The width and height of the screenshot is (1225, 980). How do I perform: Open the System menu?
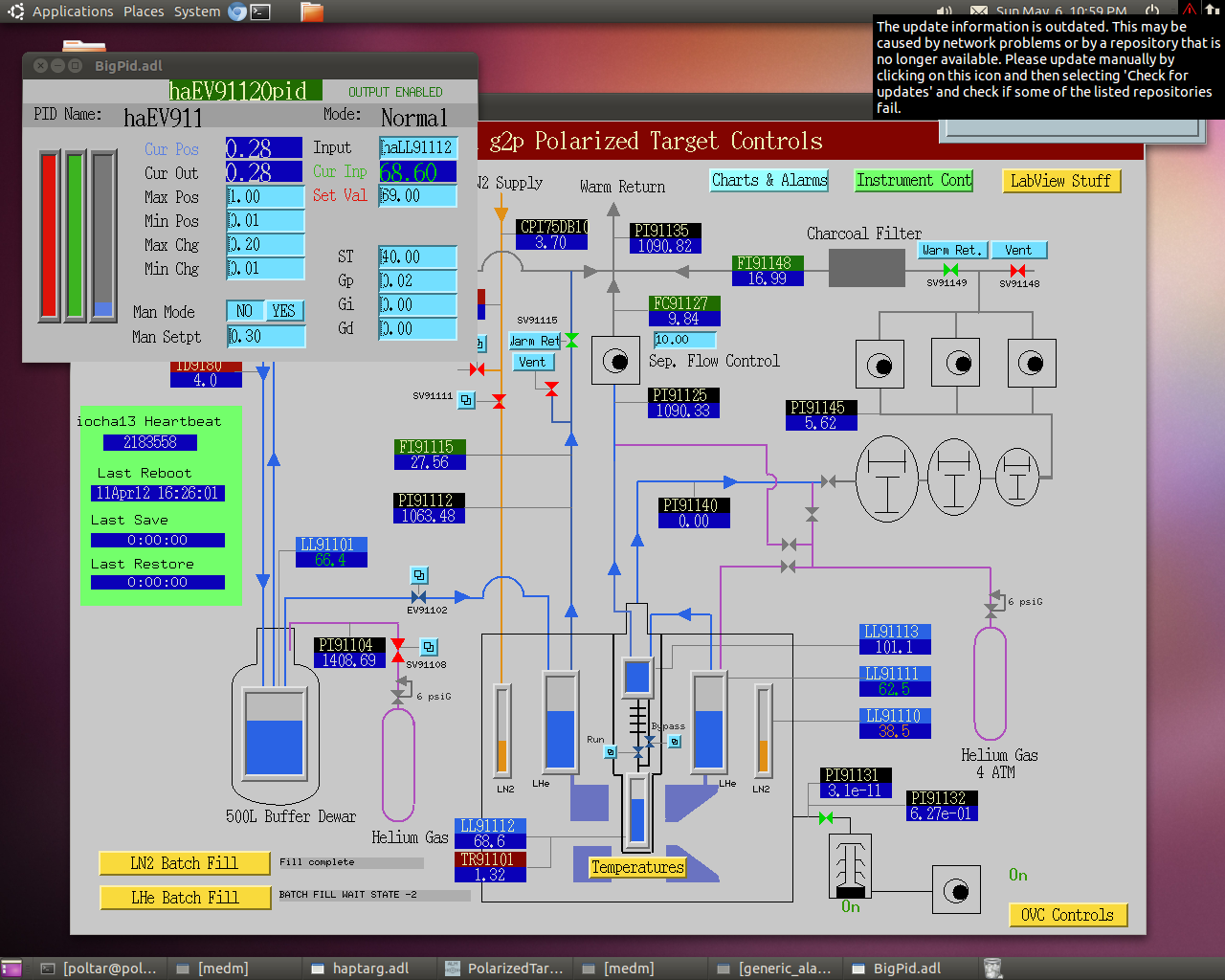pos(197,11)
